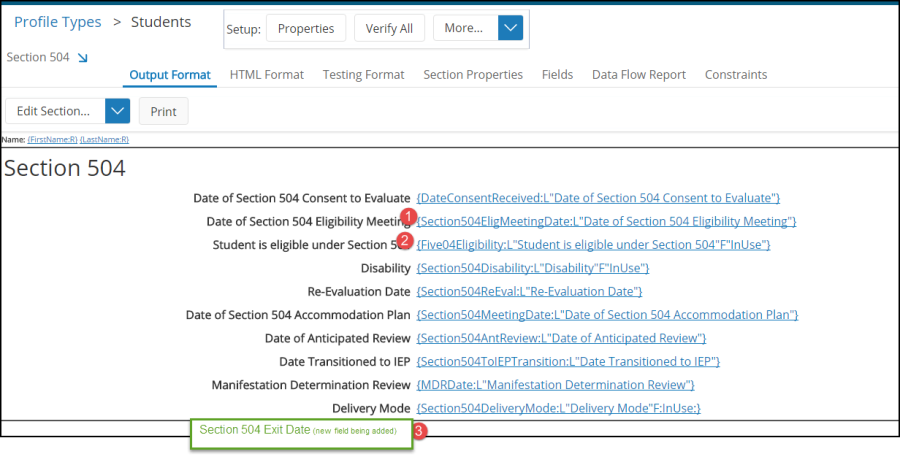
Task: Open the Data Flow Report tab
Action: tap(639, 75)
